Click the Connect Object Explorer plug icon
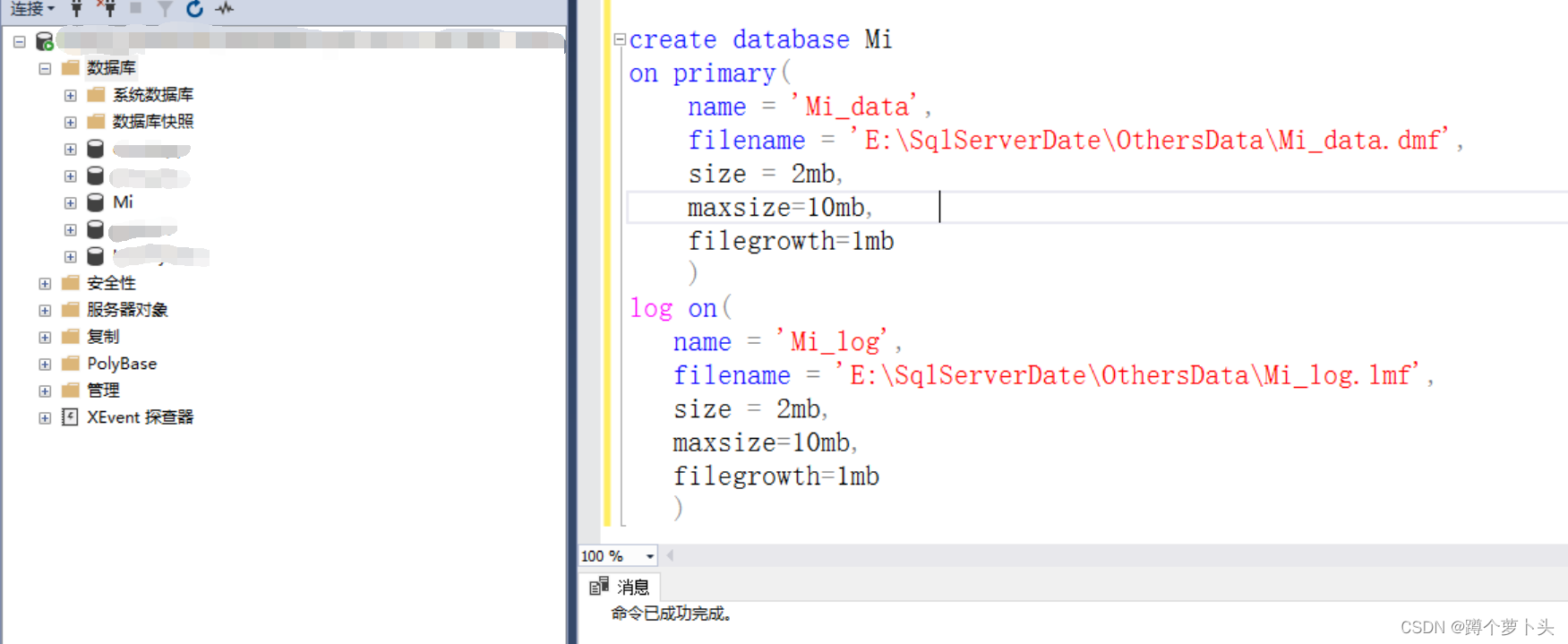The image size is (1568, 644). tap(77, 8)
